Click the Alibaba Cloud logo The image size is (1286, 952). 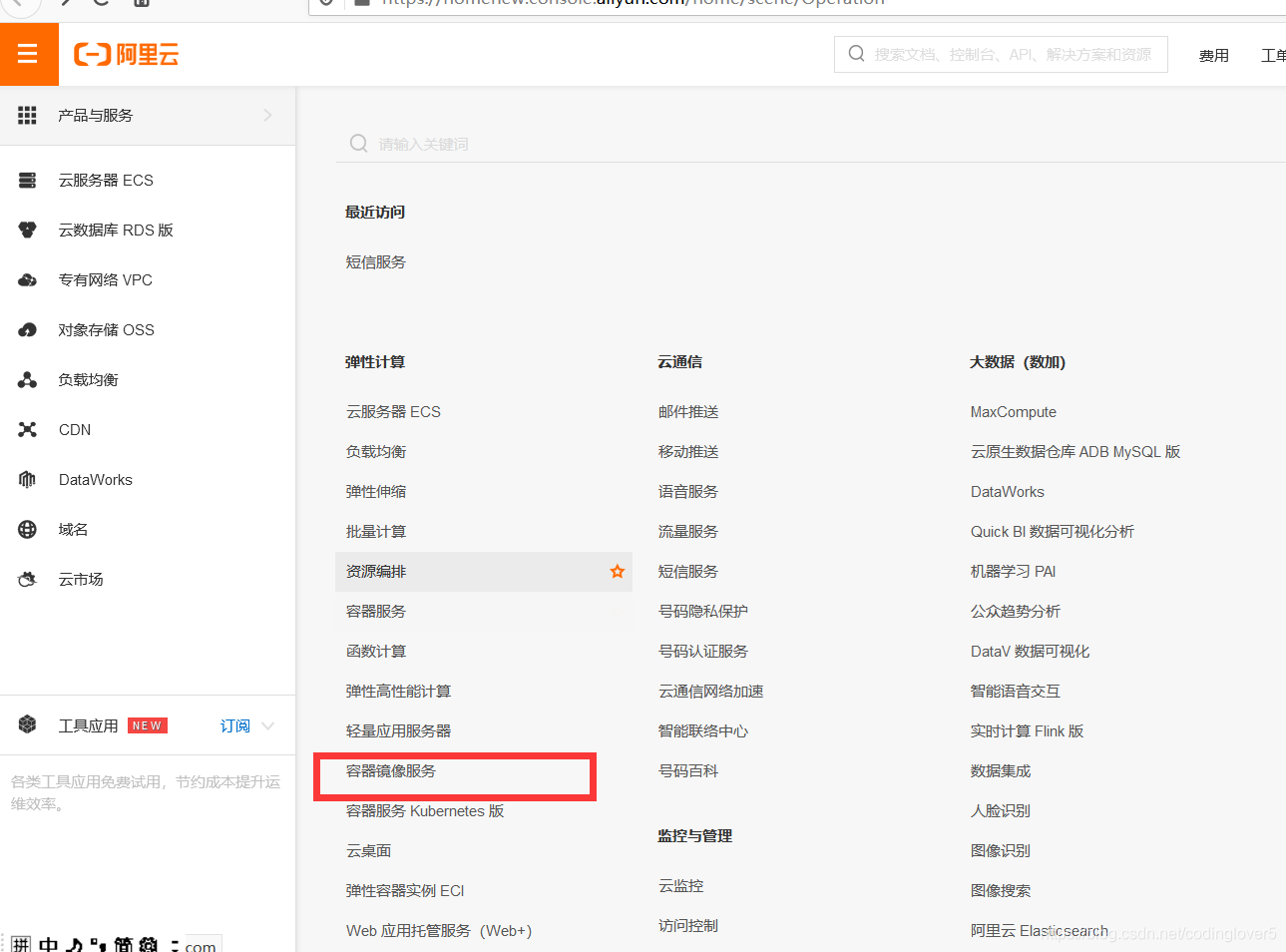127,55
